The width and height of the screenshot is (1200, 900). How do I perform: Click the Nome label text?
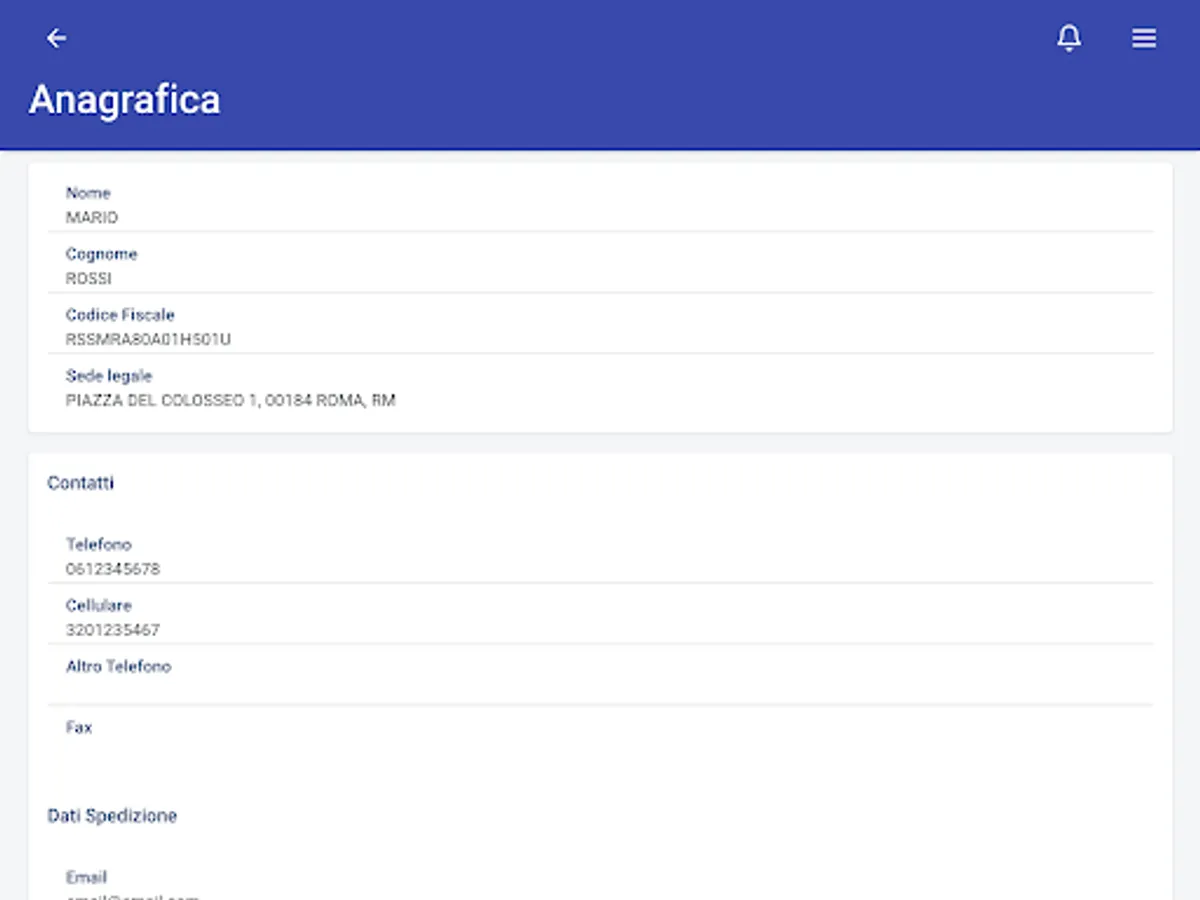click(x=88, y=193)
